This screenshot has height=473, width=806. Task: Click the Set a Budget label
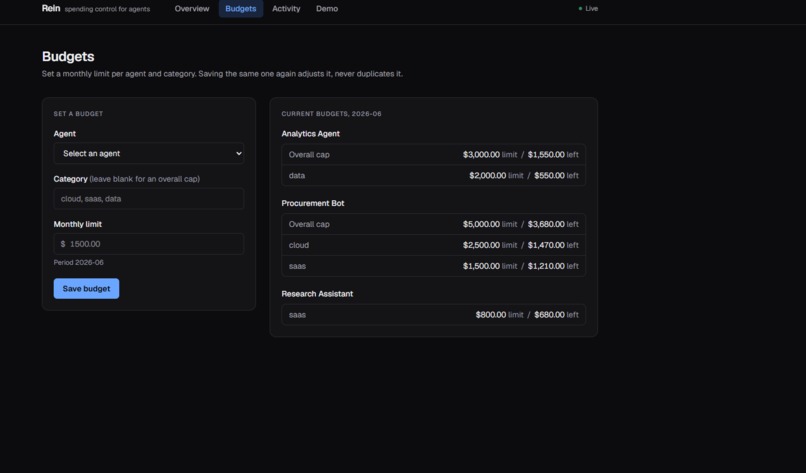[x=78, y=114]
